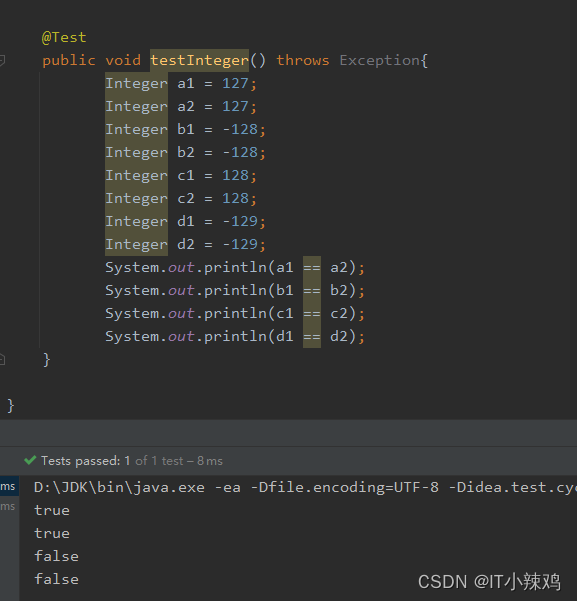Click the fold end marker at the method's closing brace
The height and width of the screenshot is (601, 577).
[2, 359]
